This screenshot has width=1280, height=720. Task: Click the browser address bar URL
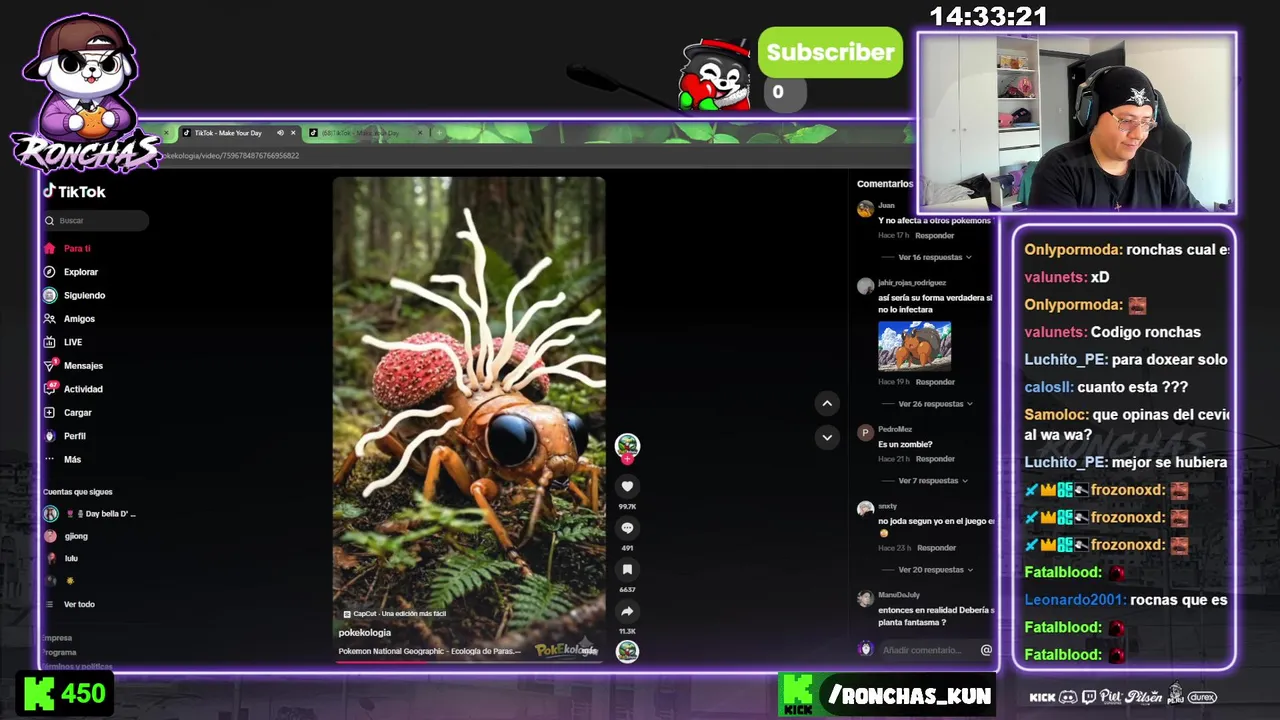(x=231, y=155)
